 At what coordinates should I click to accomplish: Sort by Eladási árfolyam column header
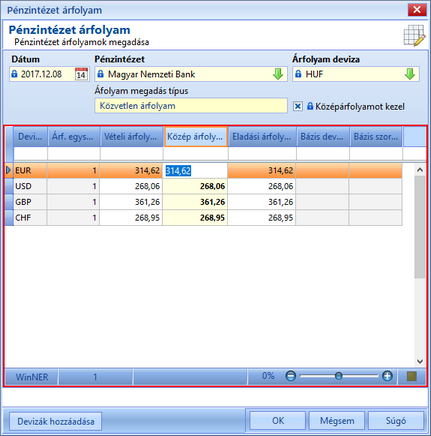click(x=262, y=137)
